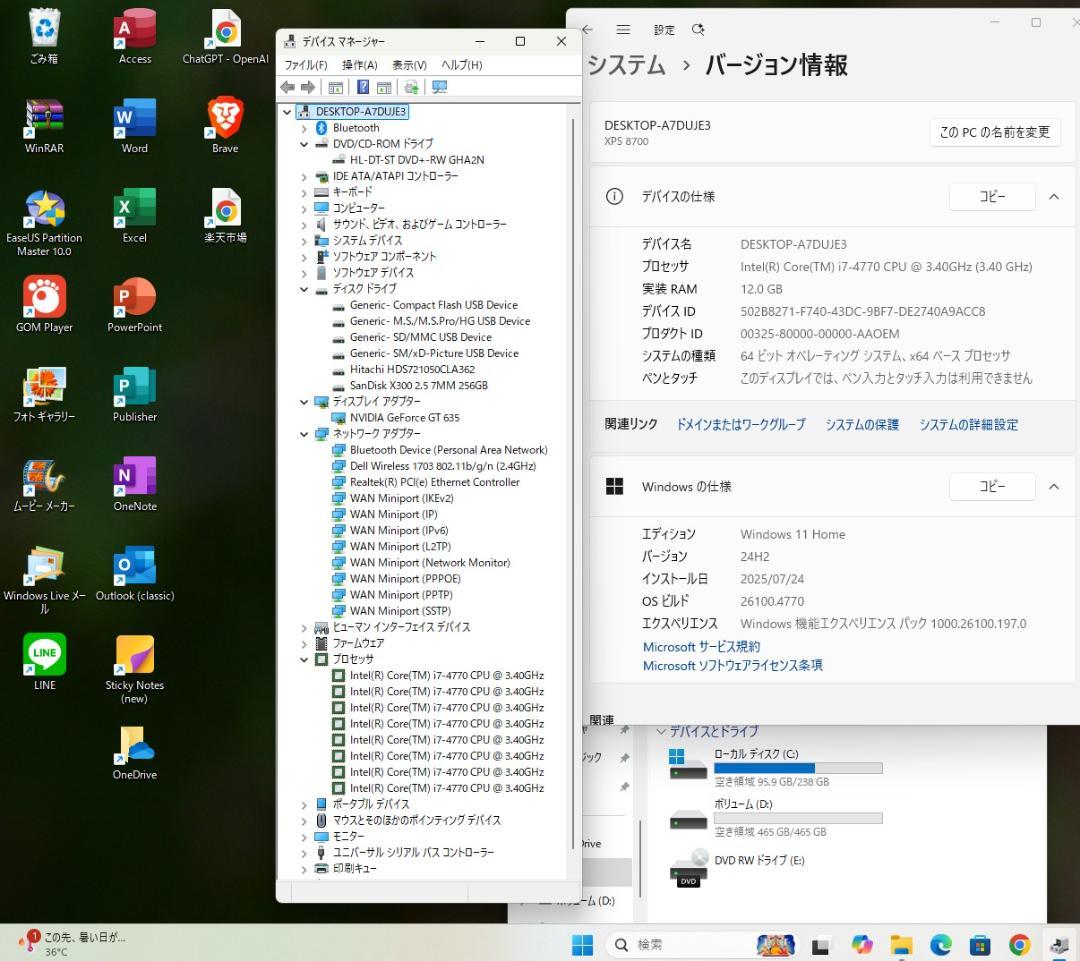Click the taskbar search field
The height and width of the screenshot is (961, 1080).
pos(680,944)
